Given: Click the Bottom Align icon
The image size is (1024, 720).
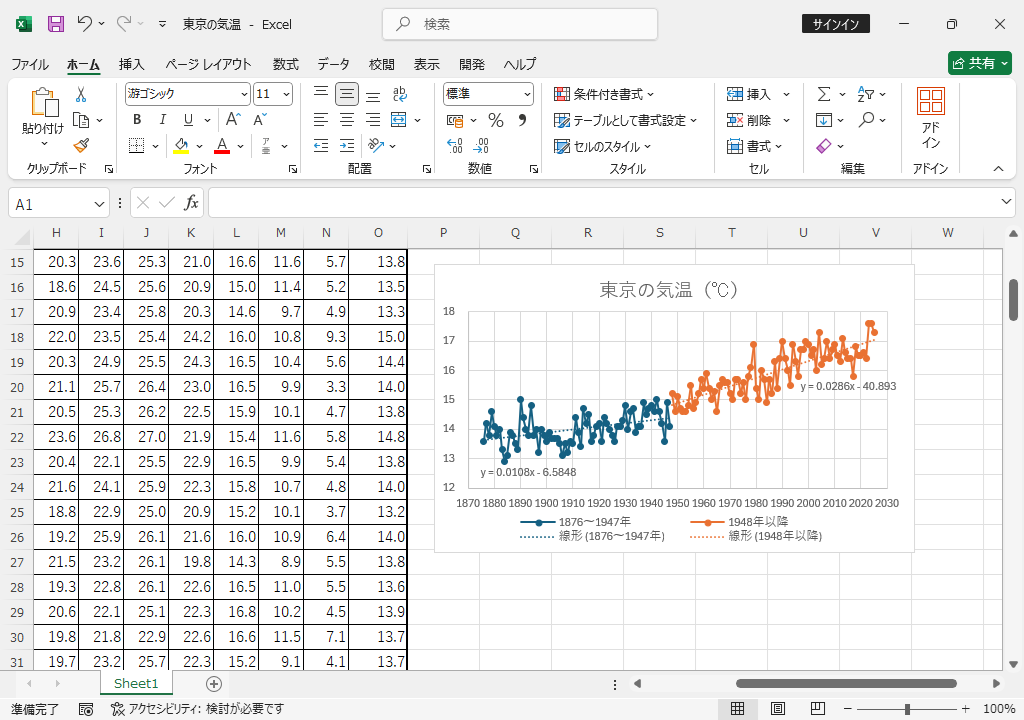Looking at the screenshot, I should pos(373,95).
